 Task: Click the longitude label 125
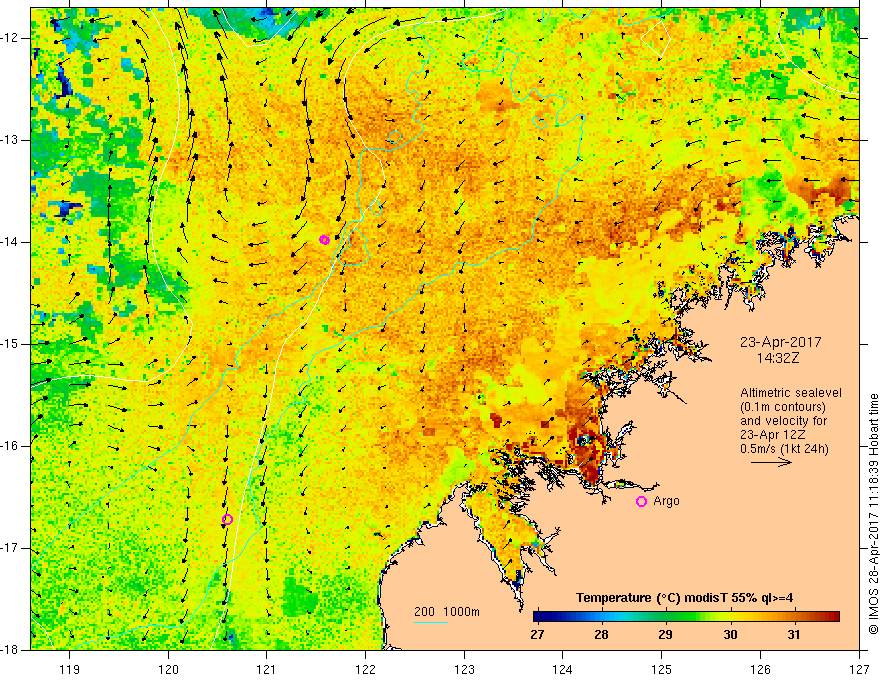coord(662,669)
